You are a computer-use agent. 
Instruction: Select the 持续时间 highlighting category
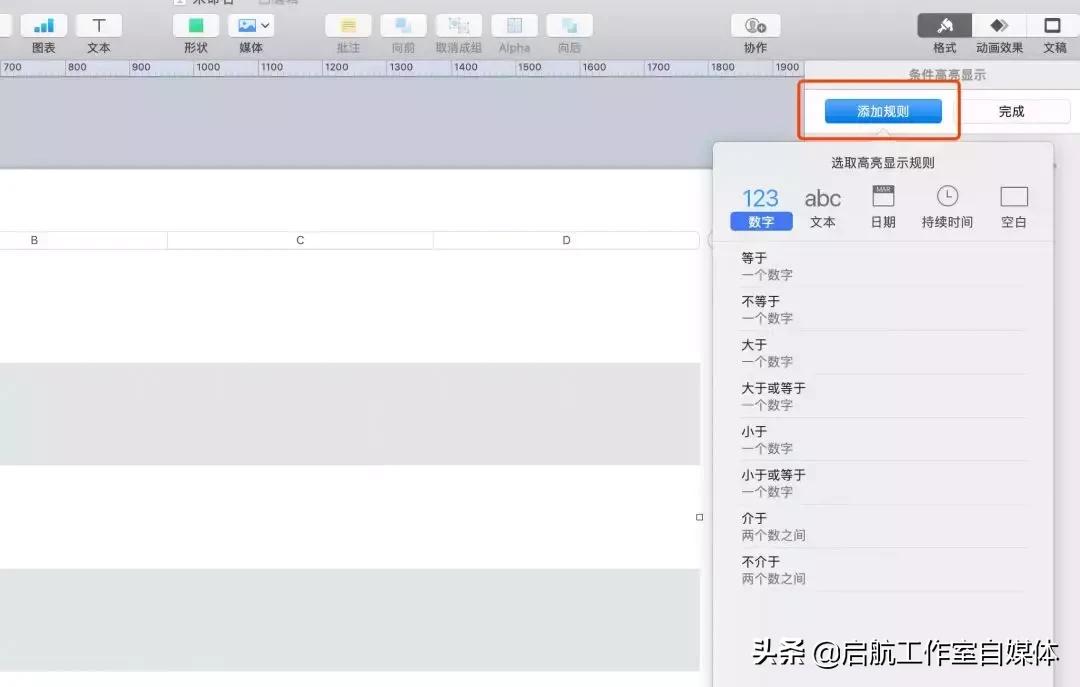coord(946,207)
